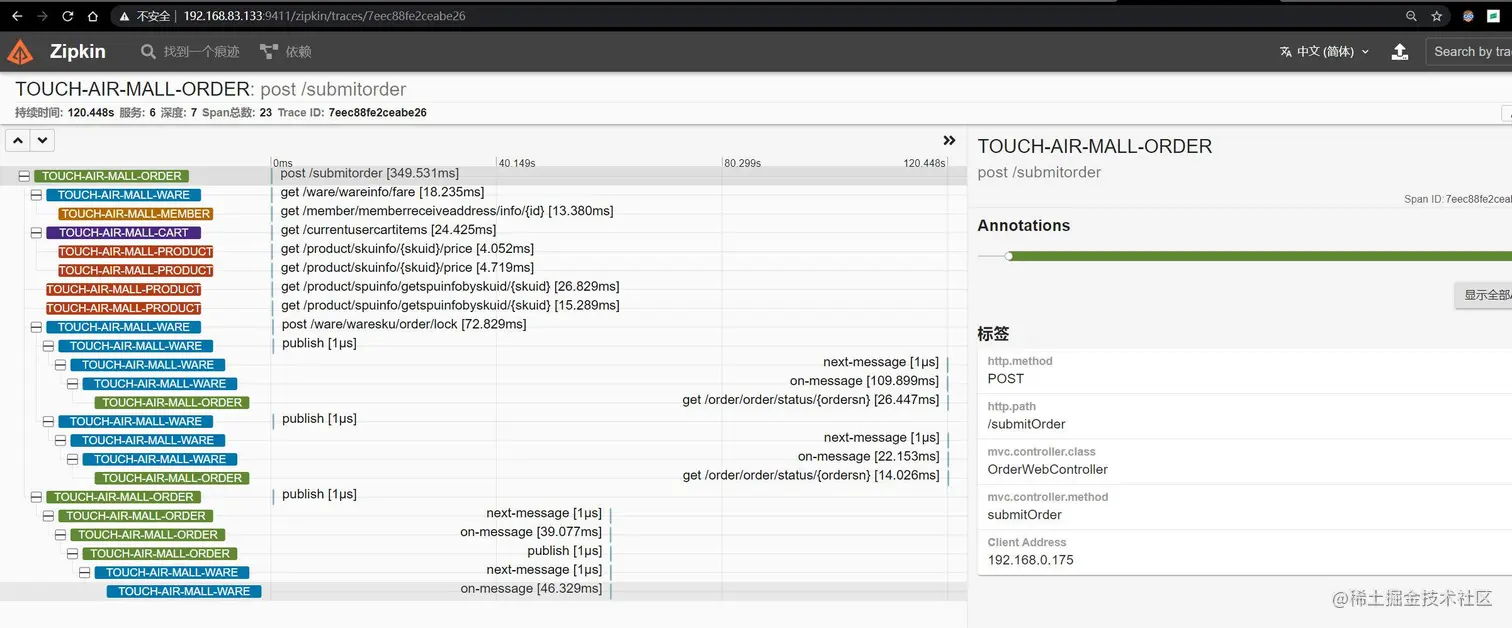Viewport: 1512px width, 628px height.
Task: Select the skuinfo price span [4.052ms]
Action: click(407, 249)
